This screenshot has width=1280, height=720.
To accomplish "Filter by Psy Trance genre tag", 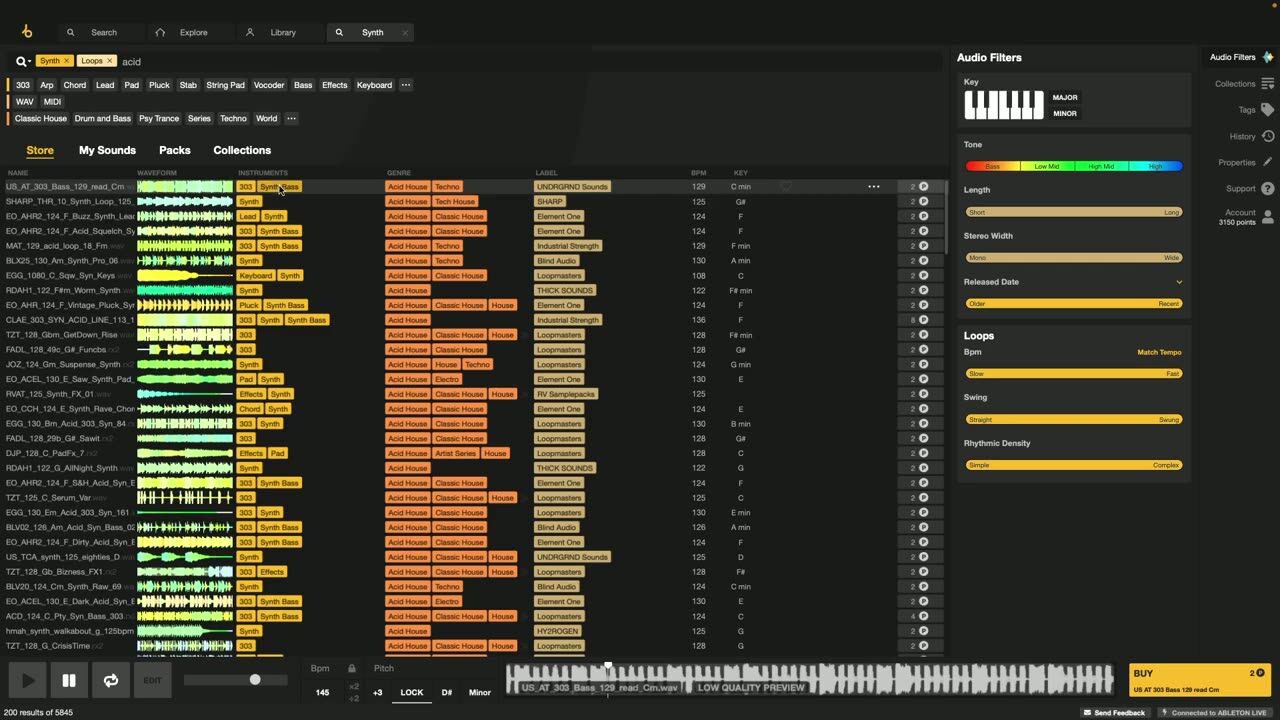I will coord(159,118).
